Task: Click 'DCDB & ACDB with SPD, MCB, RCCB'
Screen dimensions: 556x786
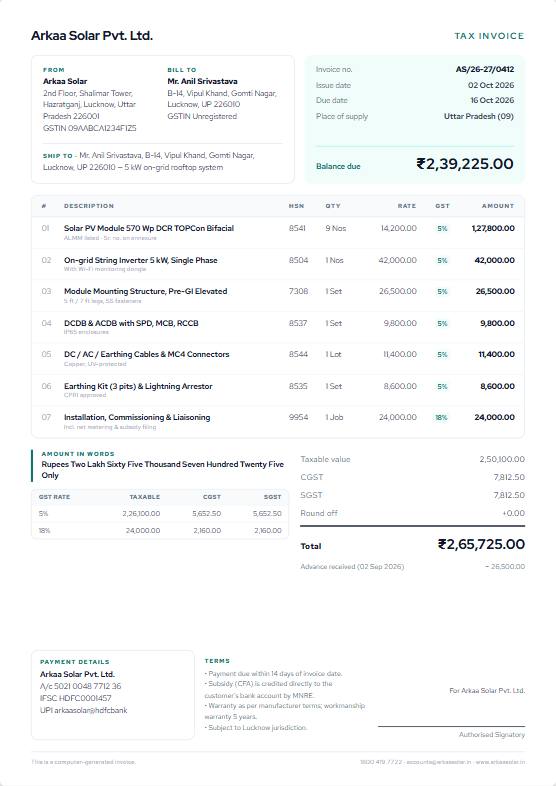Action: pos(131,323)
